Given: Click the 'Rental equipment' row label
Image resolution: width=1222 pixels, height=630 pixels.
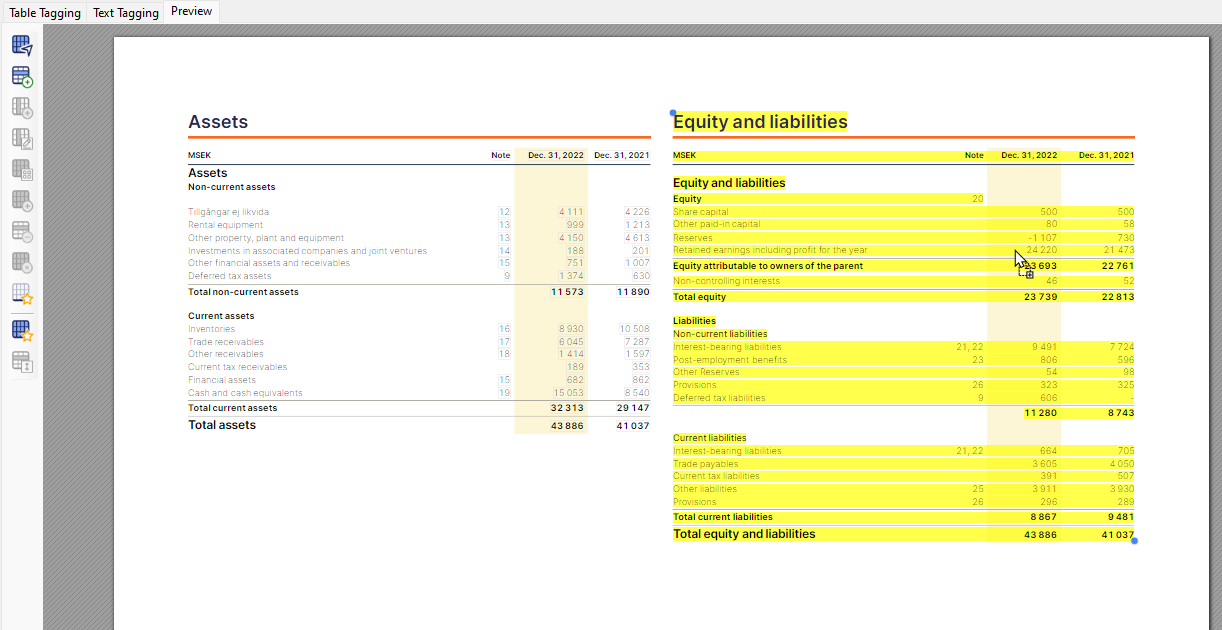Looking at the screenshot, I should 226,225.
